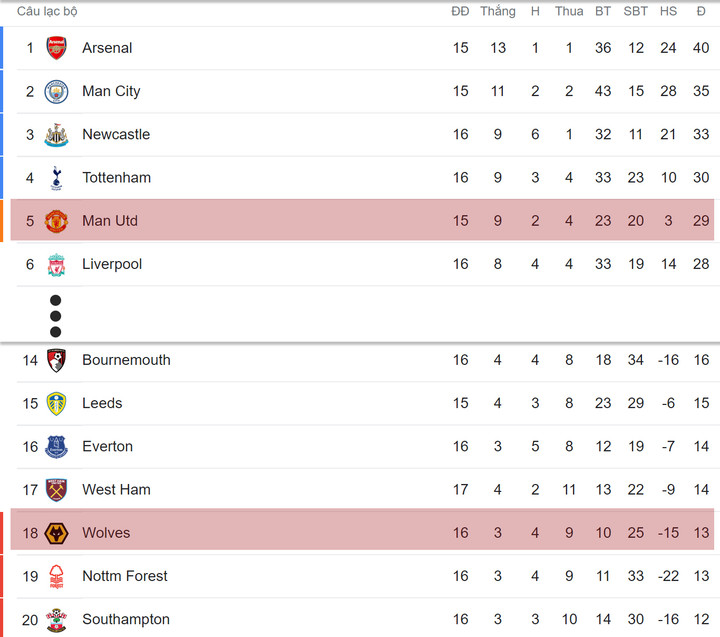Viewport: 720px width, 637px height.
Task: Click Arsenal's 40 points value
Action: pyautogui.click(x=701, y=48)
